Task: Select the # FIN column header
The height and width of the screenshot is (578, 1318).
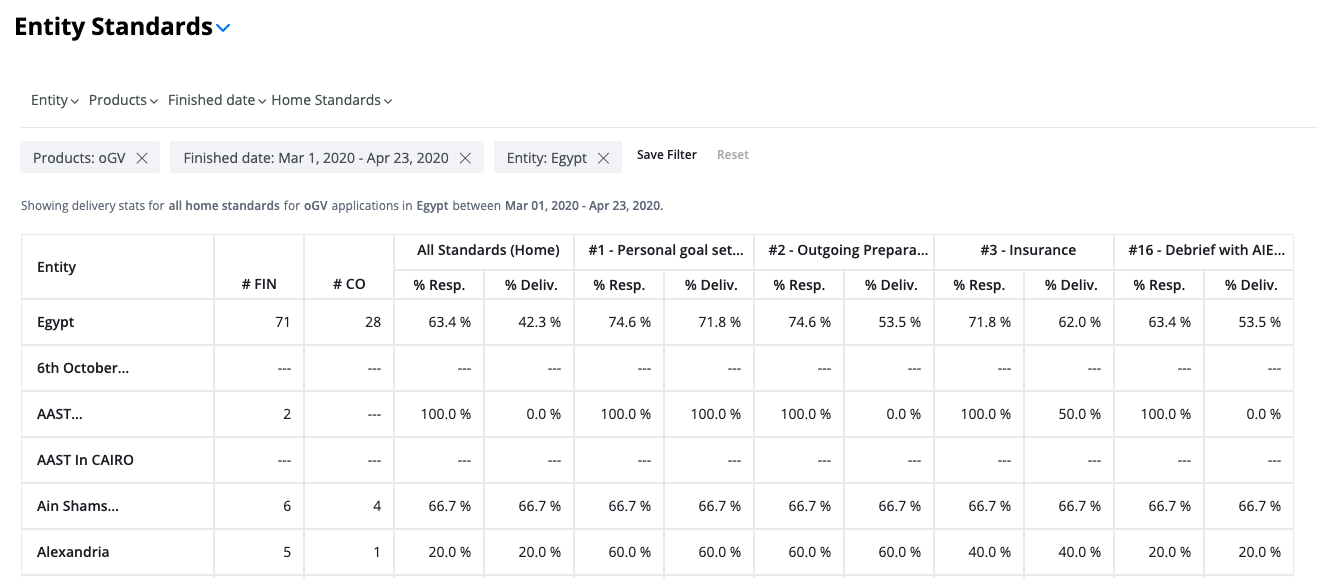Action: (x=259, y=284)
